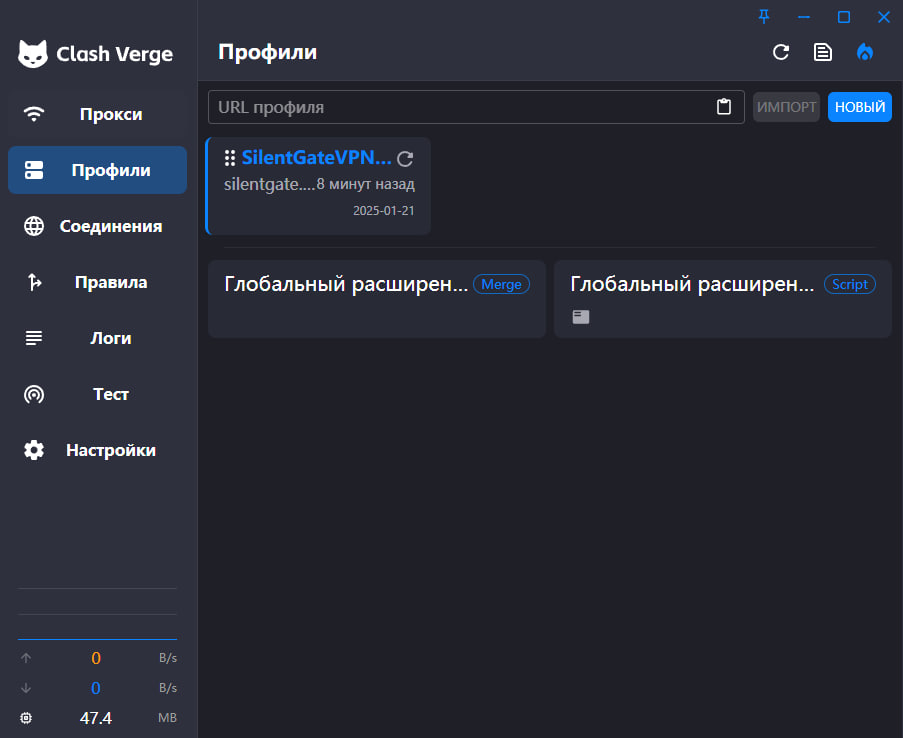Open the global extended Merge card
This screenshot has width=903, height=738.
click(x=377, y=298)
